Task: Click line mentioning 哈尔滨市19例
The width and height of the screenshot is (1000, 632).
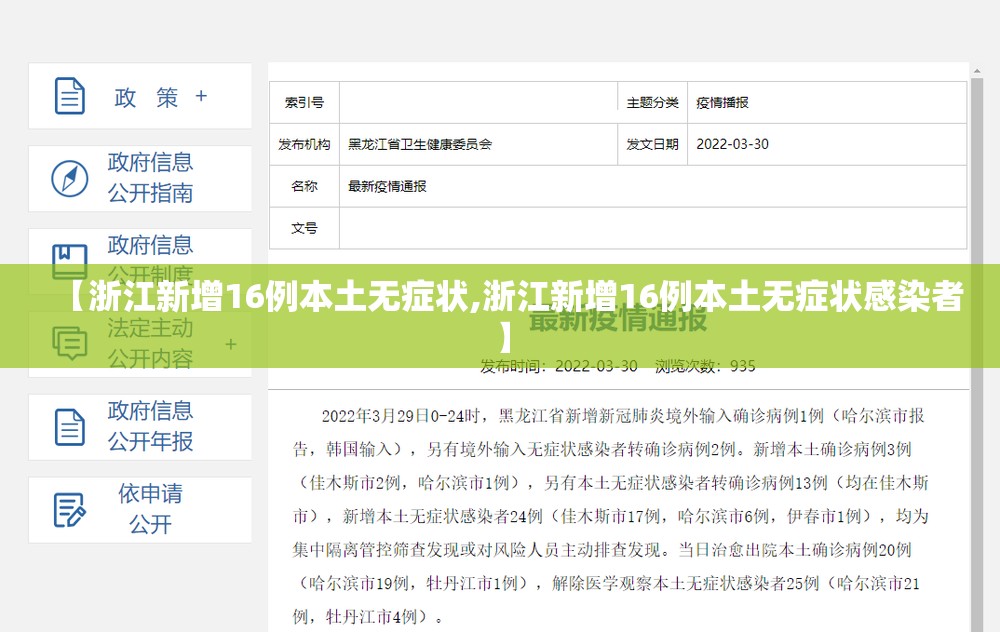Action: [607, 583]
